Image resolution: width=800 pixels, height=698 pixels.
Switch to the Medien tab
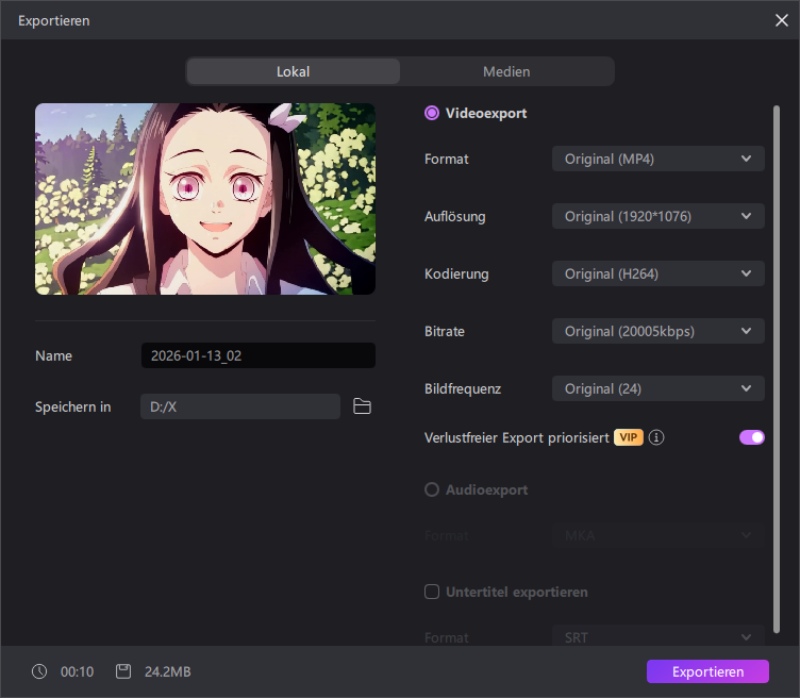coord(506,71)
